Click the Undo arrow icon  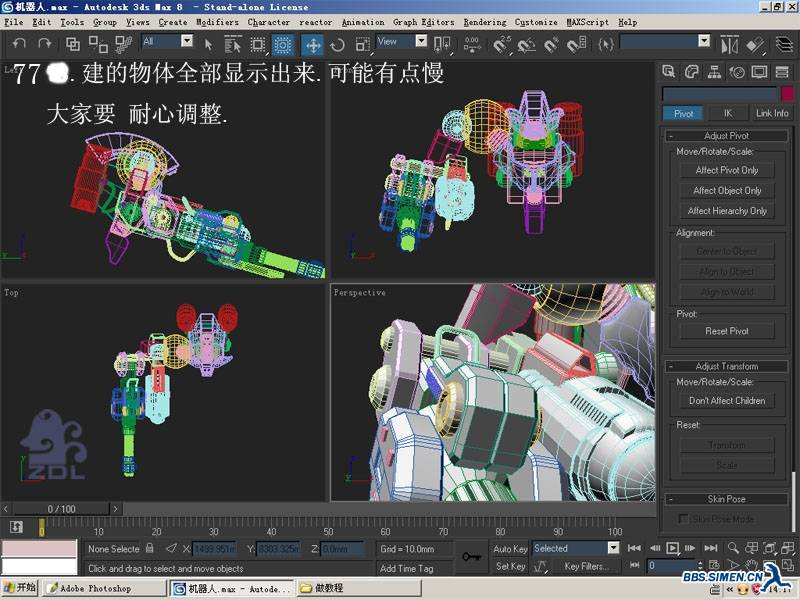tap(19, 44)
